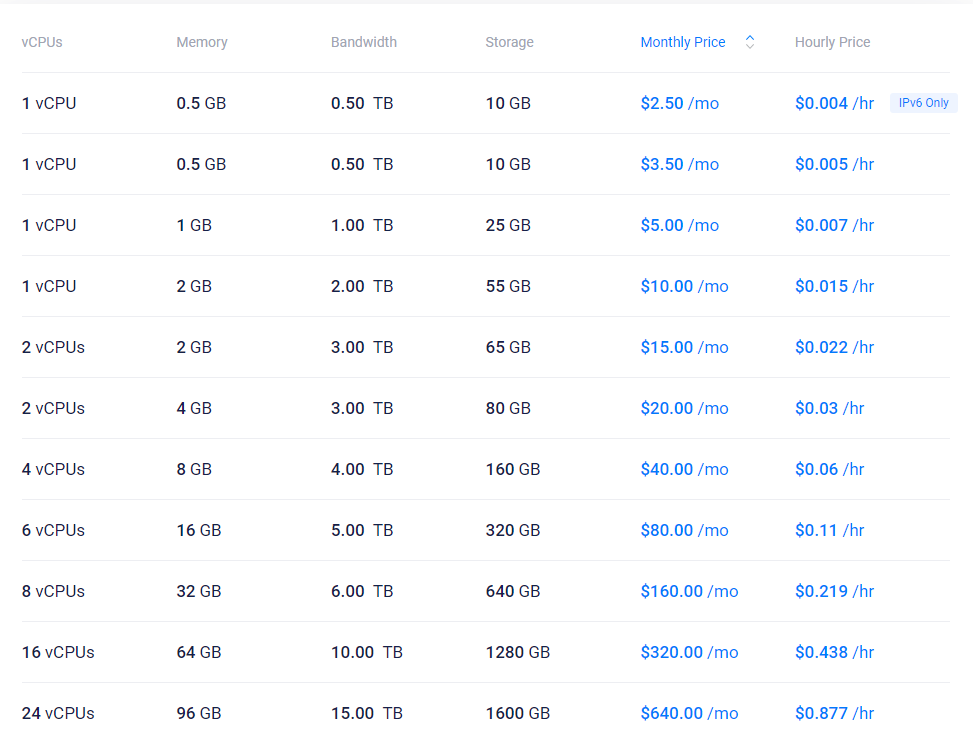Pick the $20.00 /mo plan
973x754 pixels.
[684, 408]
